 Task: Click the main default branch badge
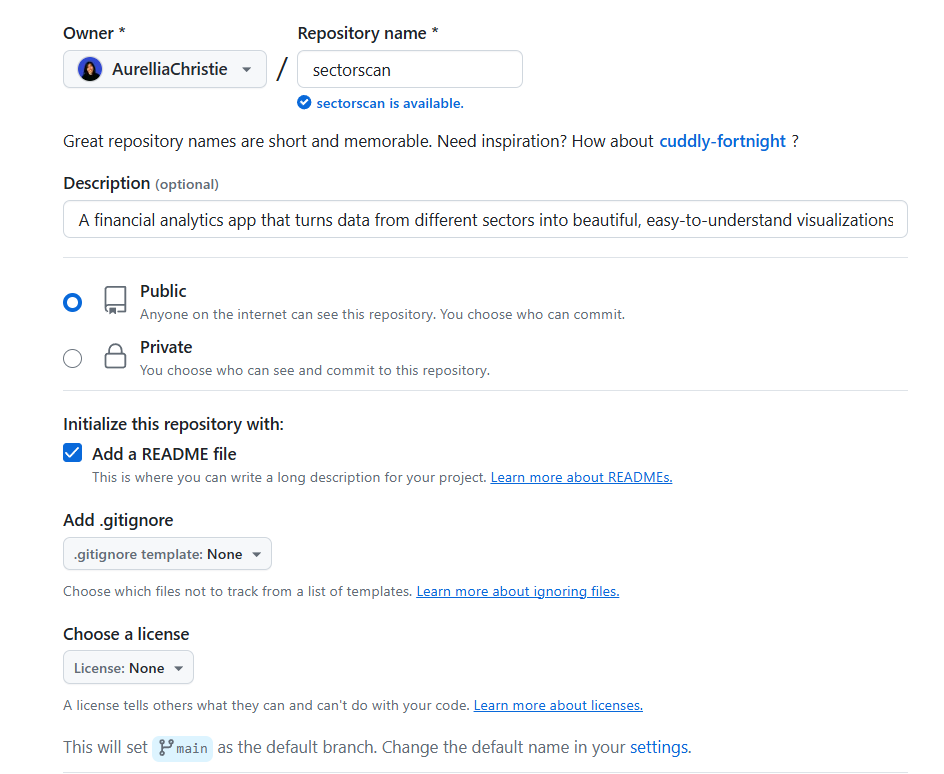pyautogui.click(x=182, y=747)
